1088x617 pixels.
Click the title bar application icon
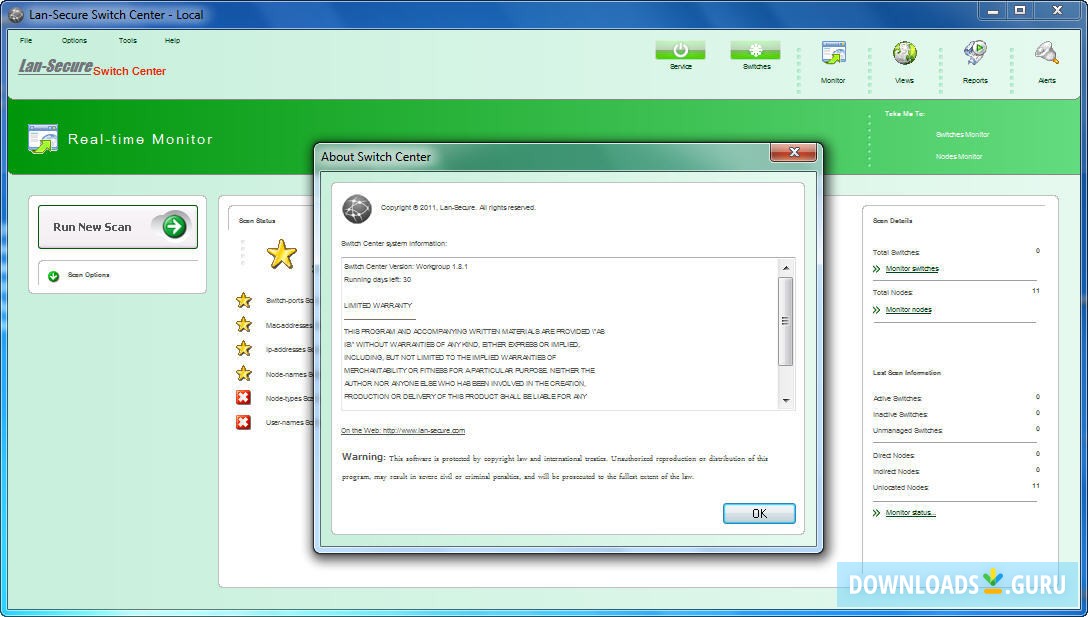pos(16,15)
